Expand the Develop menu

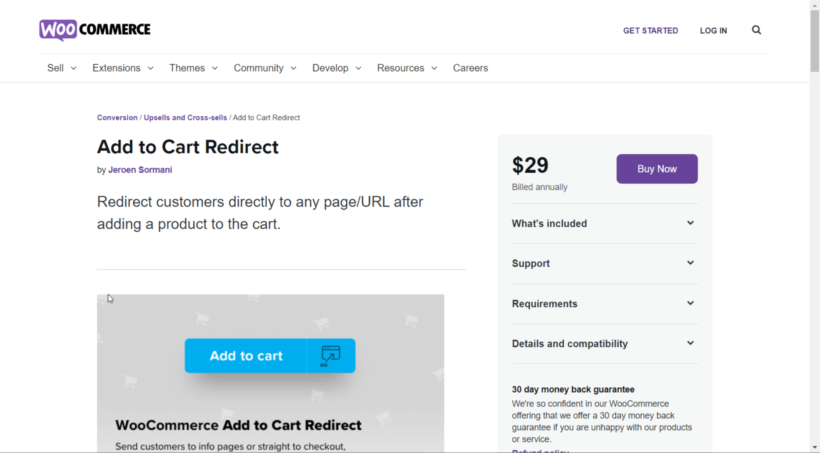pos(337,68)
